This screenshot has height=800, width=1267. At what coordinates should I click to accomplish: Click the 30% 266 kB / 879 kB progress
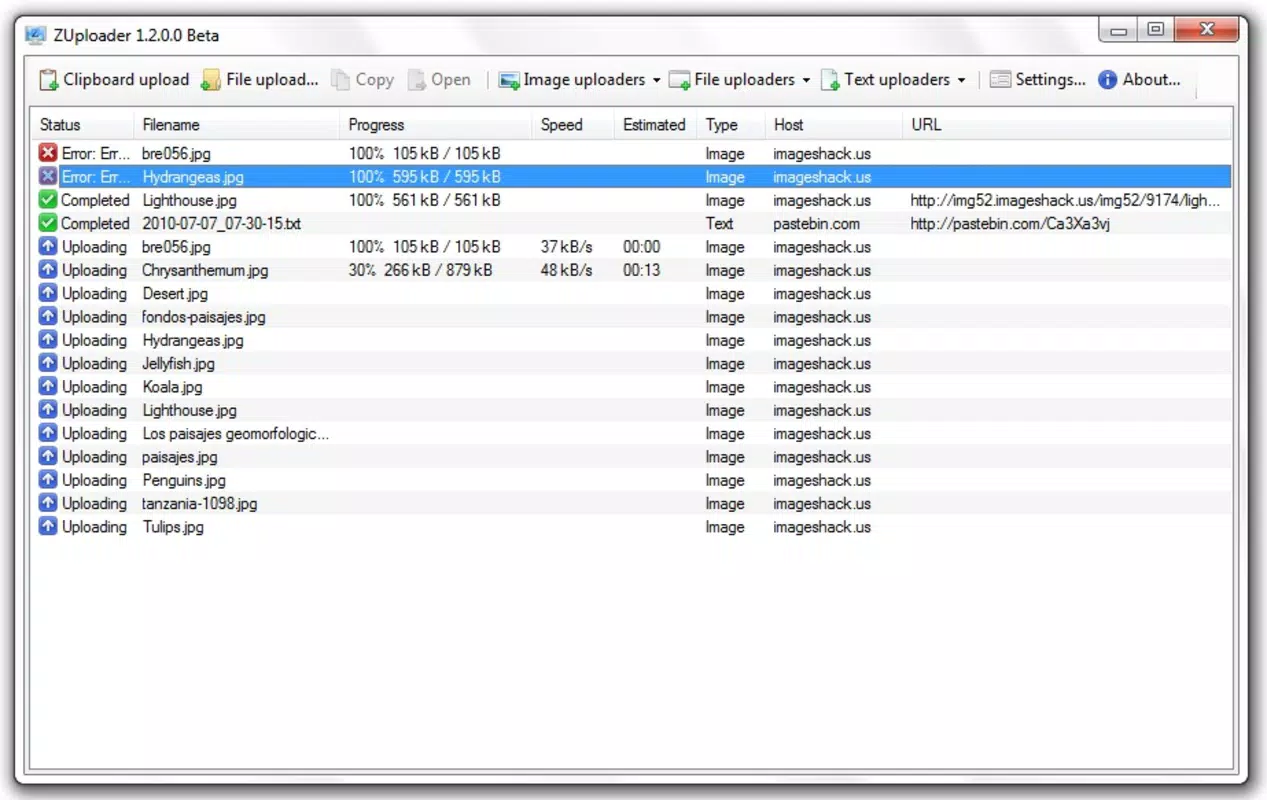(x=420, y=270)
